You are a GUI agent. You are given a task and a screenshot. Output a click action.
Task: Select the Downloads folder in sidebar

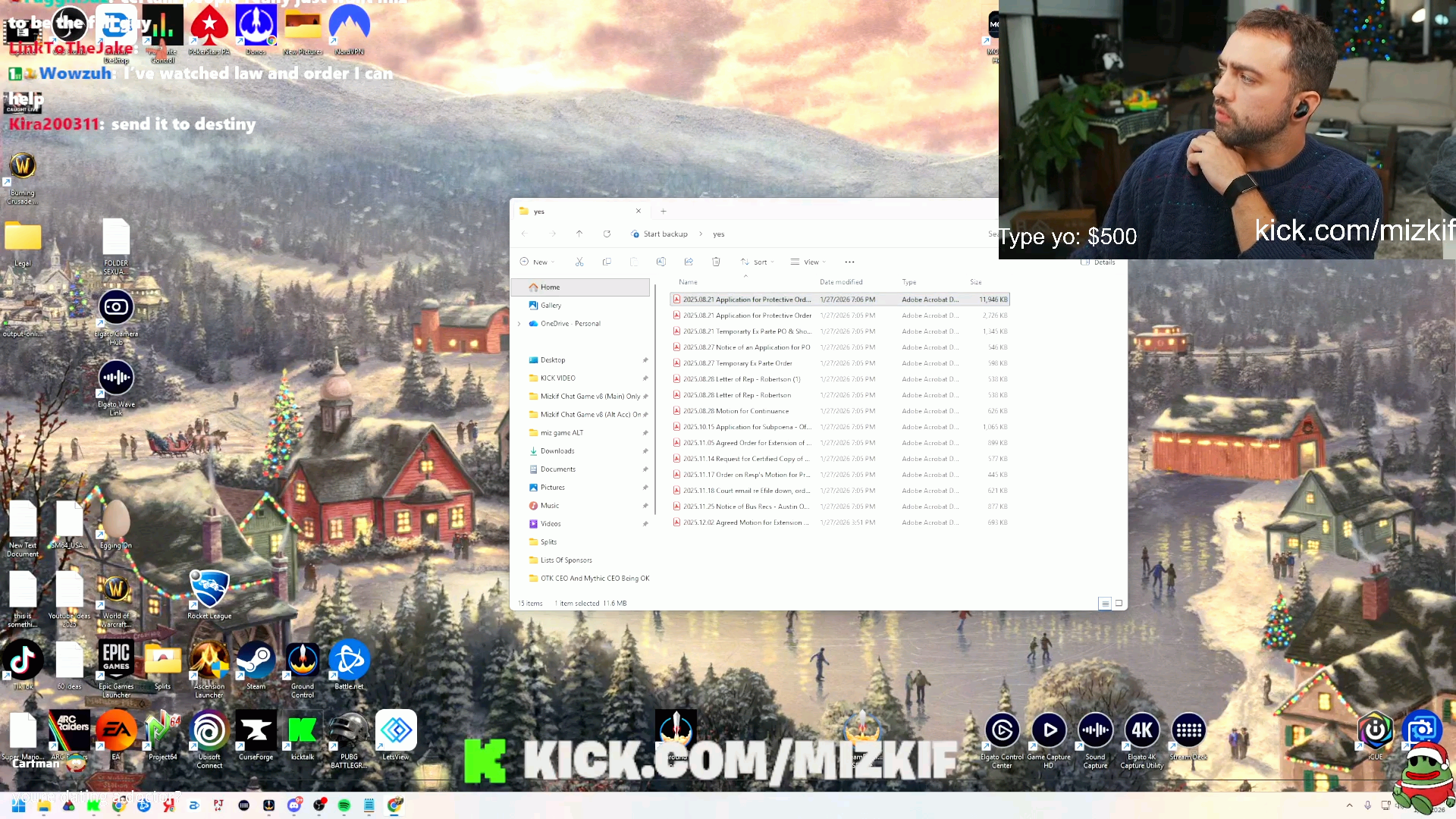(x=557, y=451)
